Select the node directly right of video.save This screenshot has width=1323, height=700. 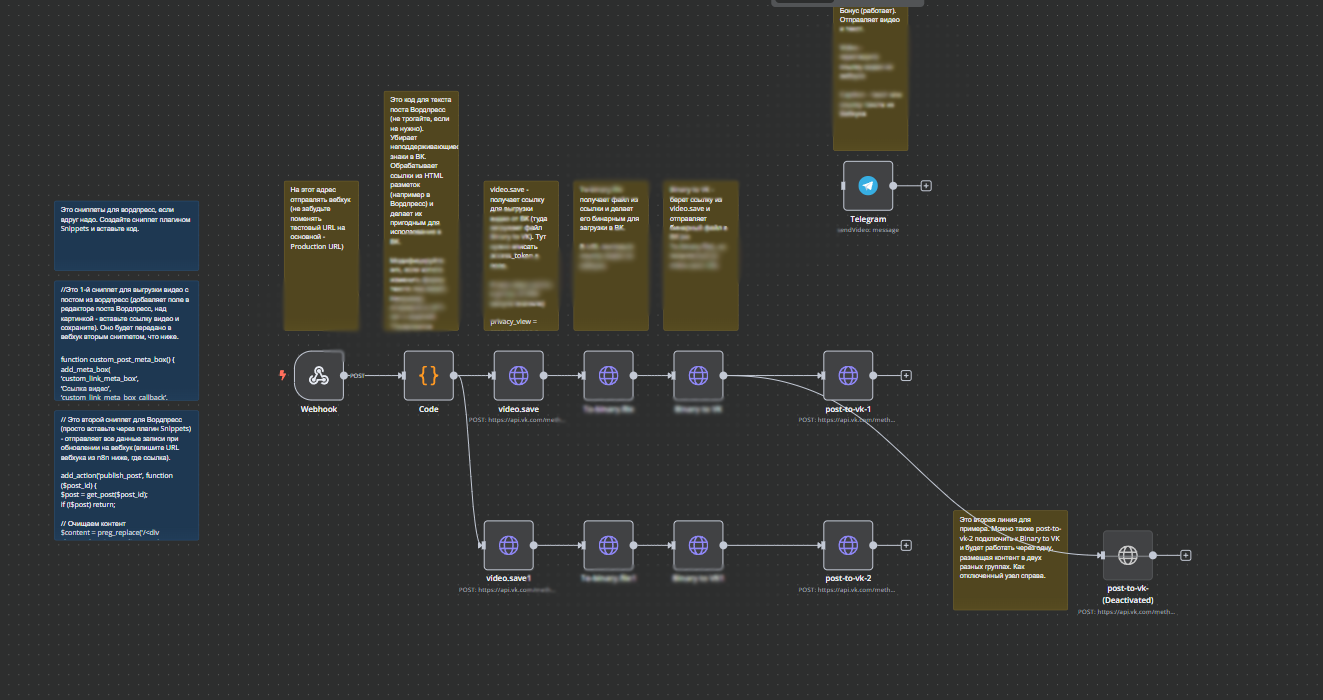tap(608, 375)
